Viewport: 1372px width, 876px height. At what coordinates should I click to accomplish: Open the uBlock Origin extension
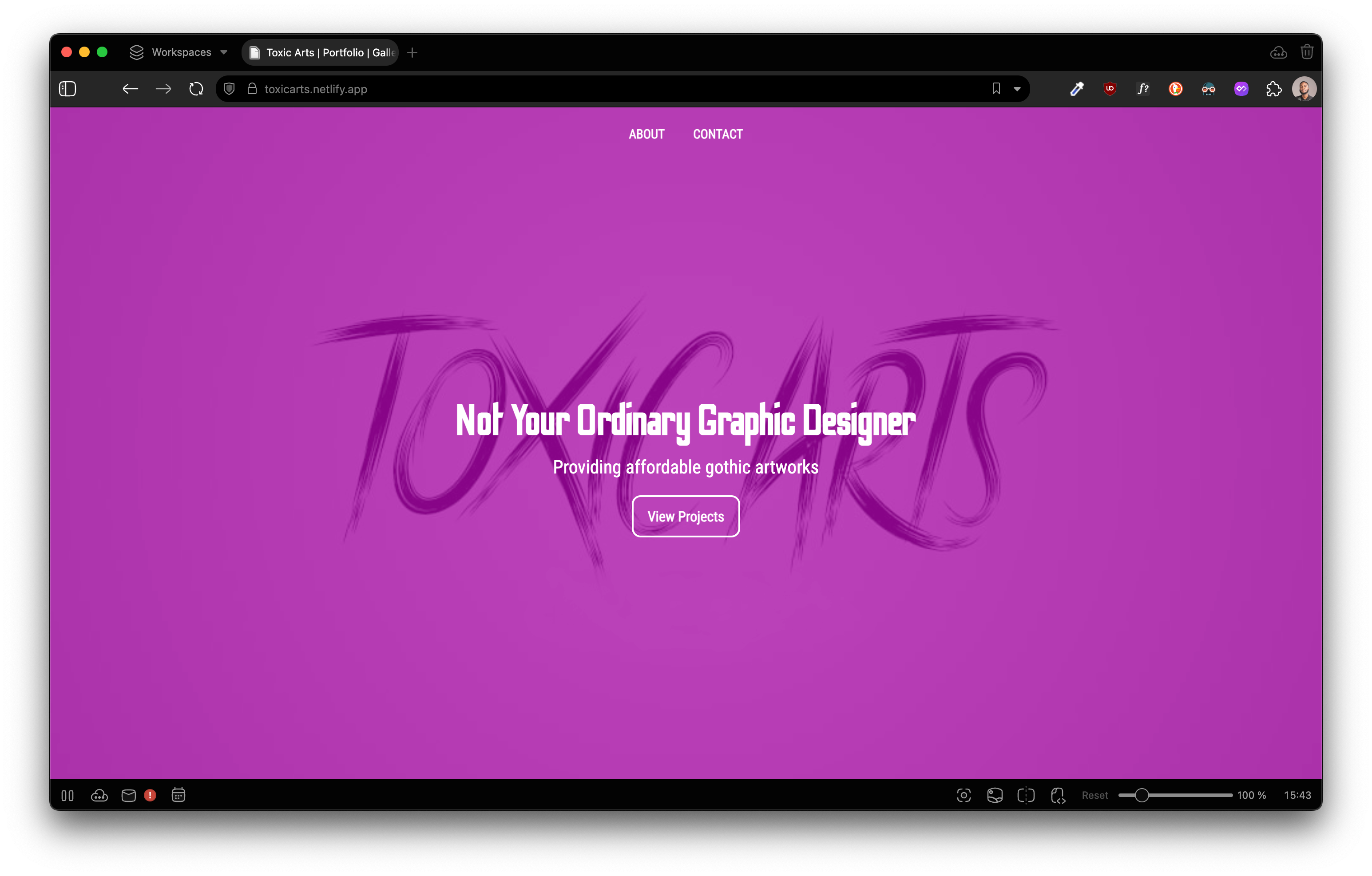click(1110, 89)
